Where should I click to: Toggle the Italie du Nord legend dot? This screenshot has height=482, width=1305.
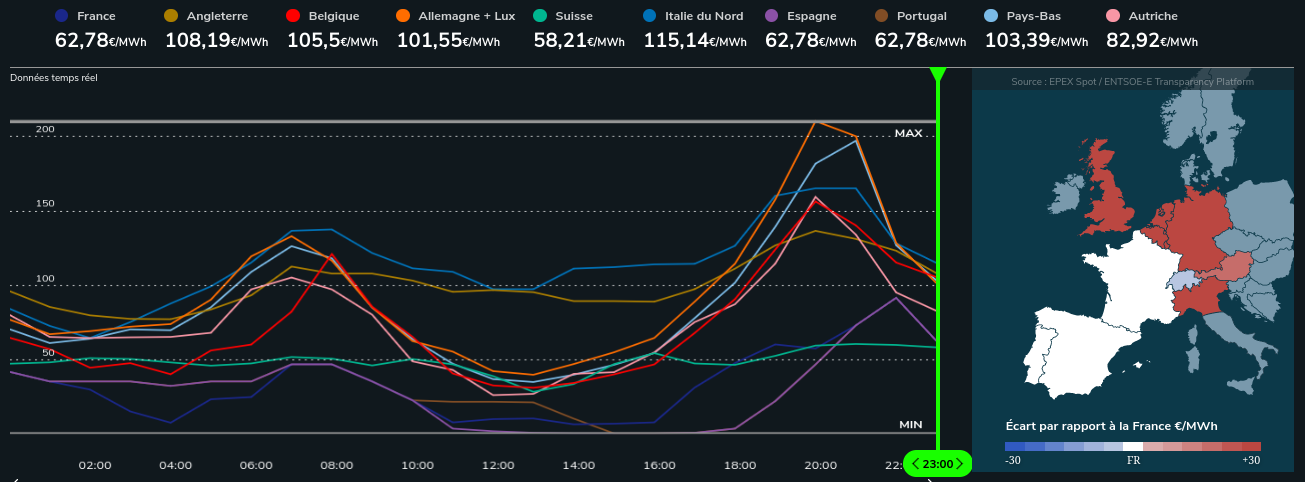point(651,16)
